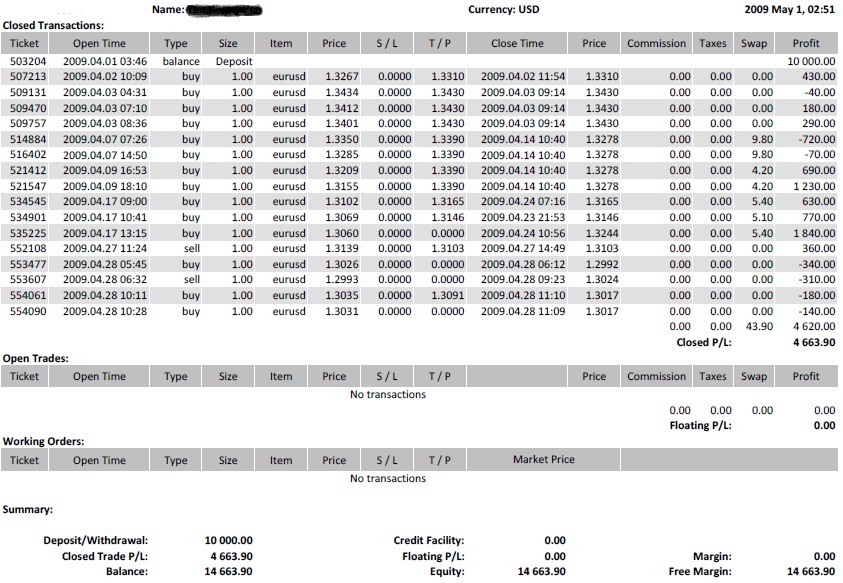The width and height of the screenshot is (843, 583).
Task: Select ticket number 552108
Action: tap(28, 248)
